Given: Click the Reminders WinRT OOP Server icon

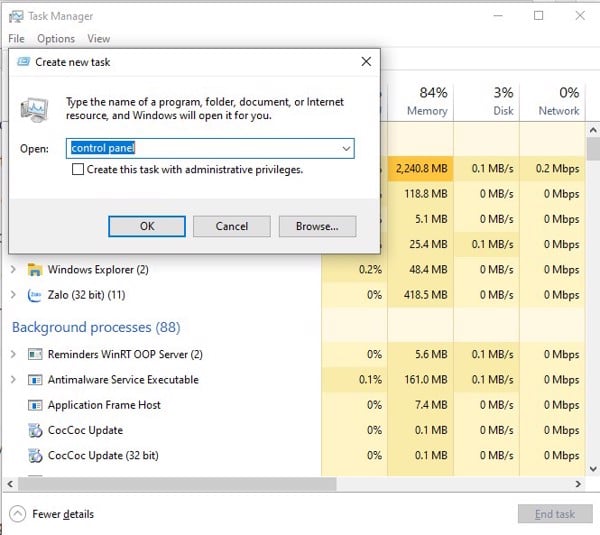Looking at the screenshot, I should click(x=35, y=354).
